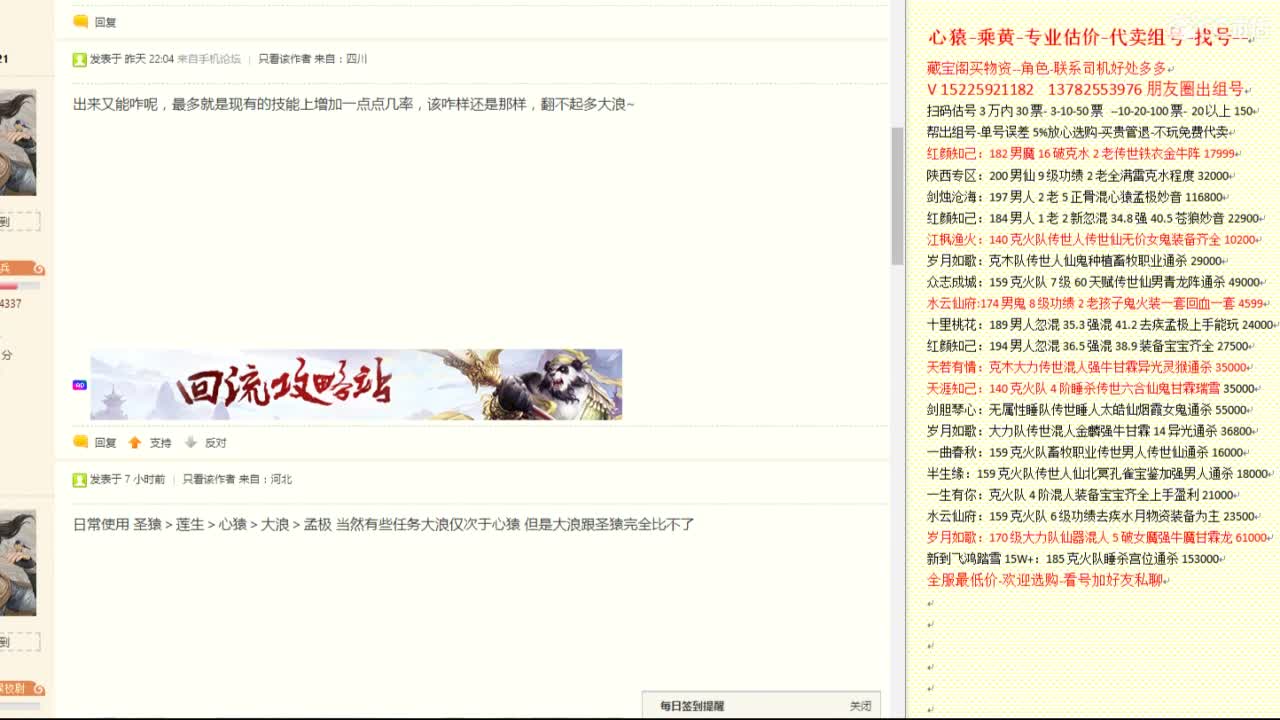
Task: Click the 回复 link above the 四川 post
Action: [105, 22]
